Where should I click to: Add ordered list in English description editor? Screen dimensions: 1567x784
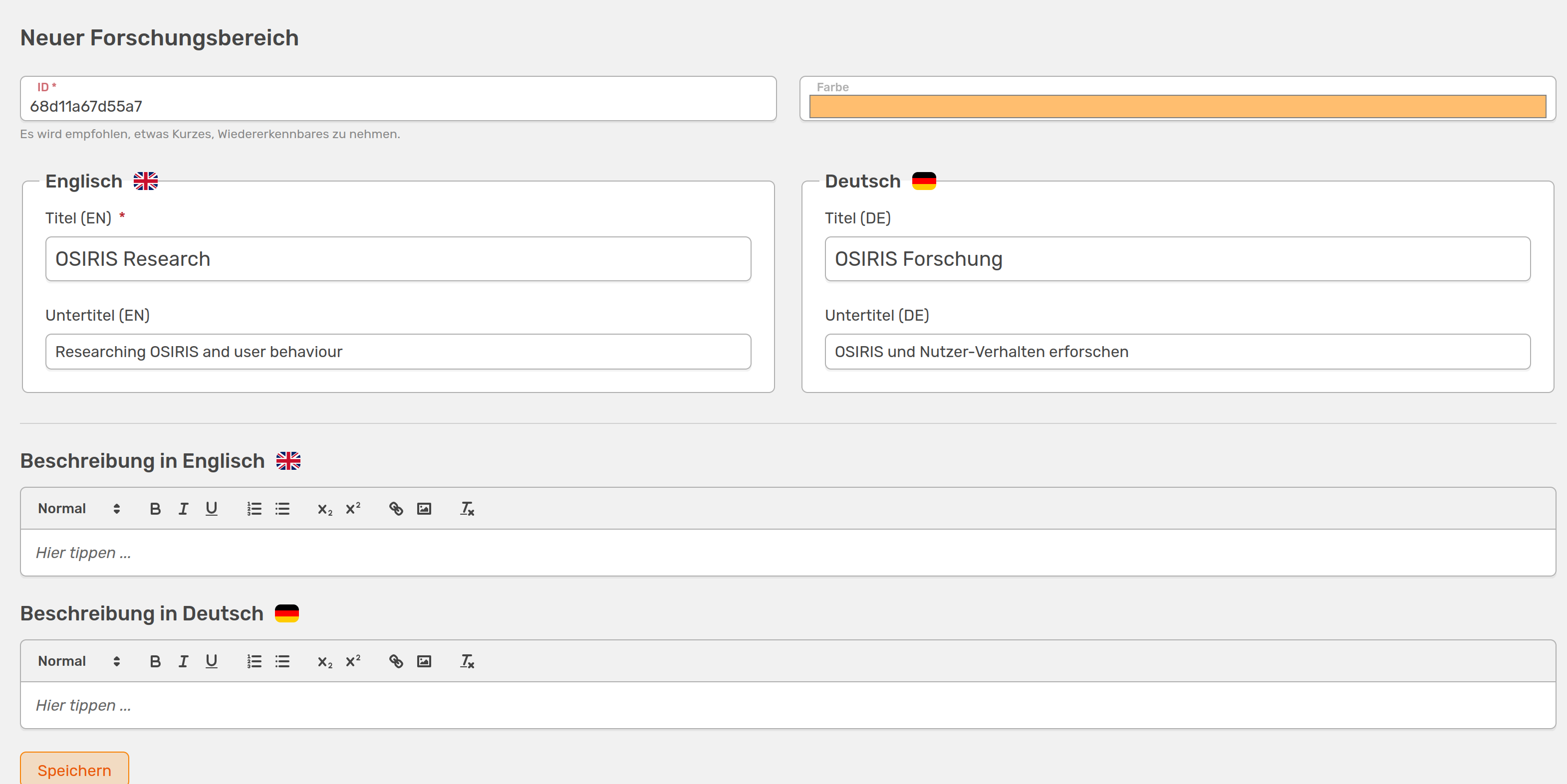coord(255,509)
